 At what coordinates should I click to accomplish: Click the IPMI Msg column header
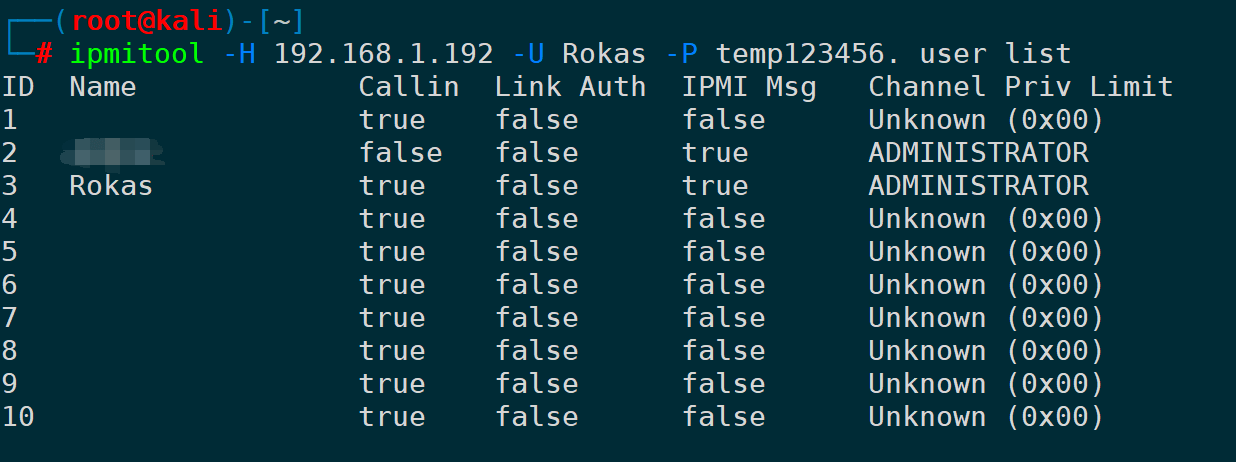pos(749,87)
